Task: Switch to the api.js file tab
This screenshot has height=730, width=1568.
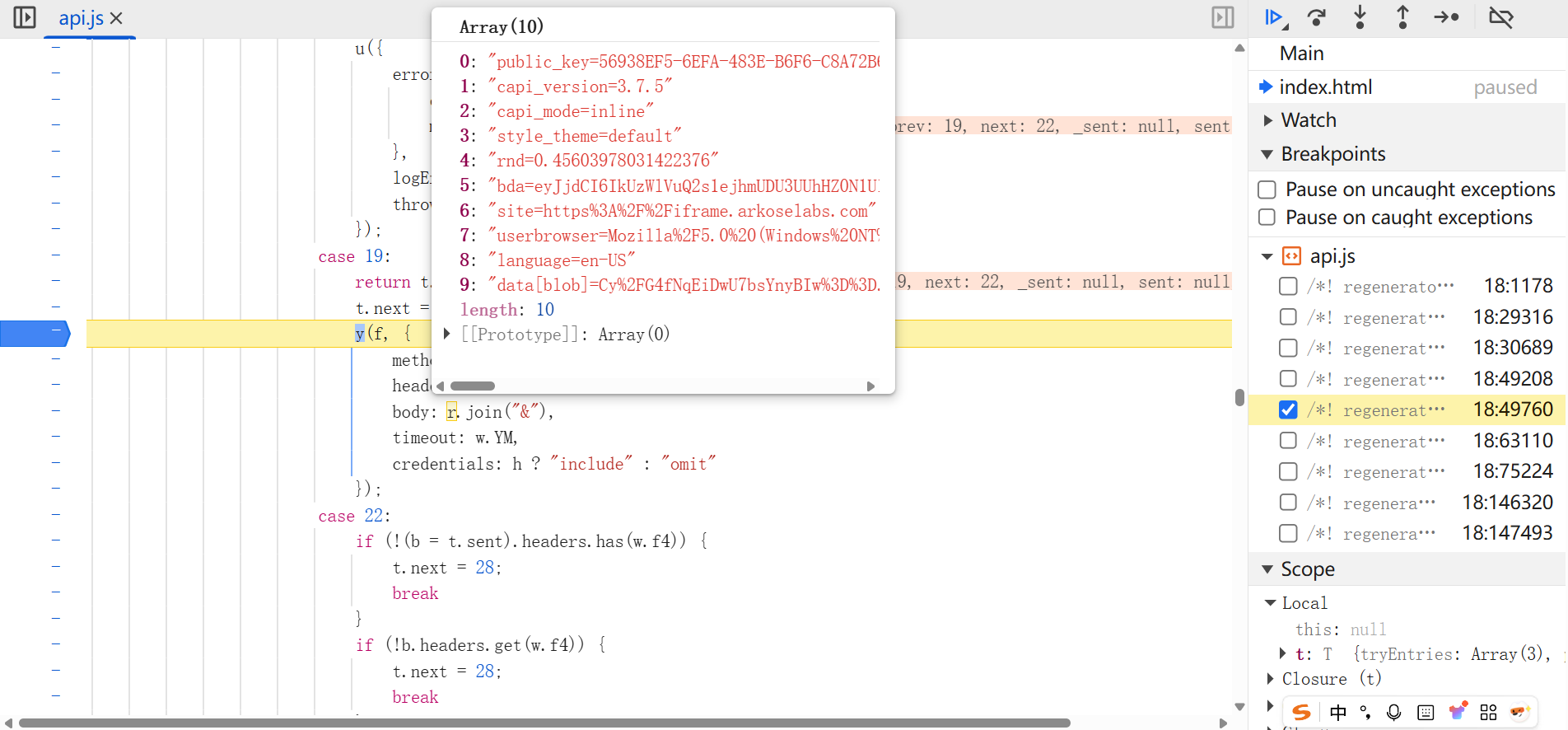Action: coord(81,18)
